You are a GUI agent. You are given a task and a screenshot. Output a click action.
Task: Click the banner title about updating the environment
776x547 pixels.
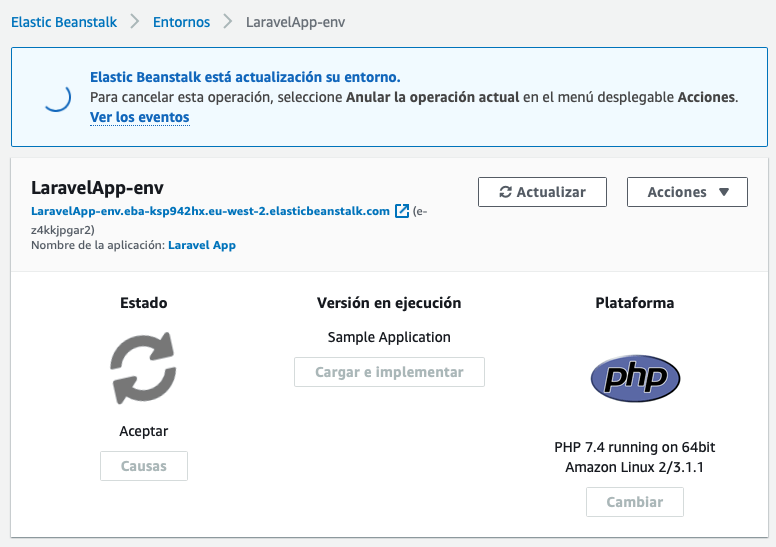click(245, 77)
